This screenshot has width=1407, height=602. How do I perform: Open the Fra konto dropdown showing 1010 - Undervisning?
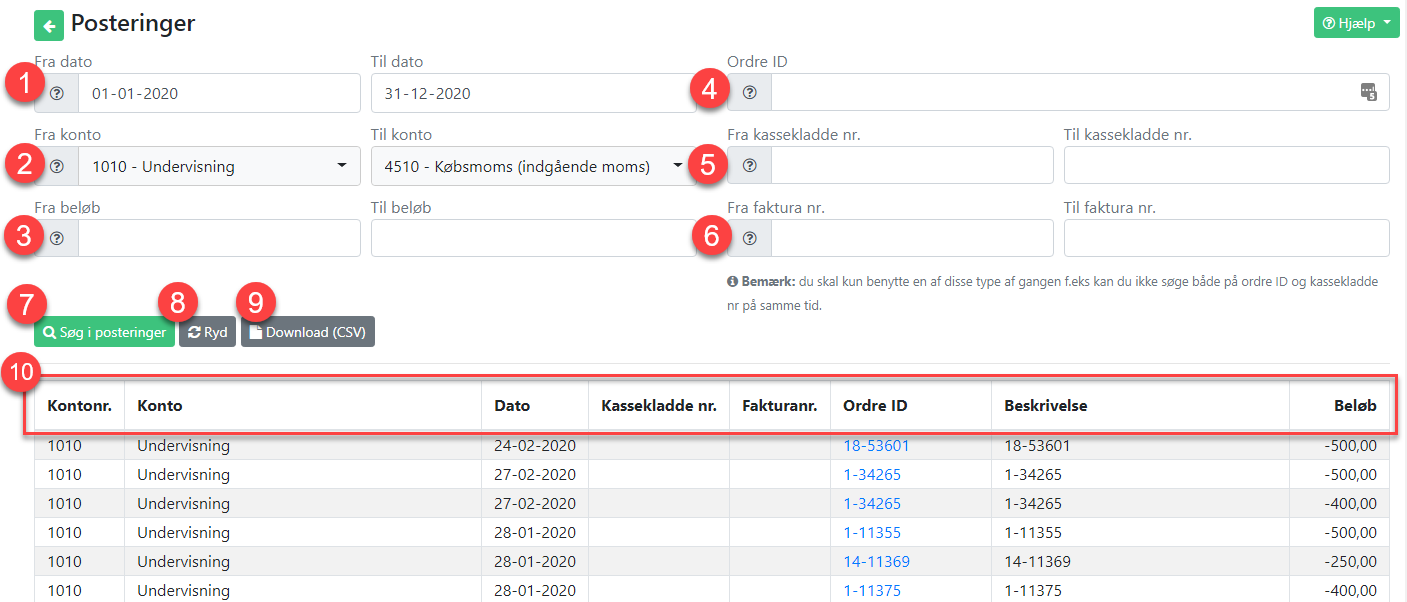point(219,166)
